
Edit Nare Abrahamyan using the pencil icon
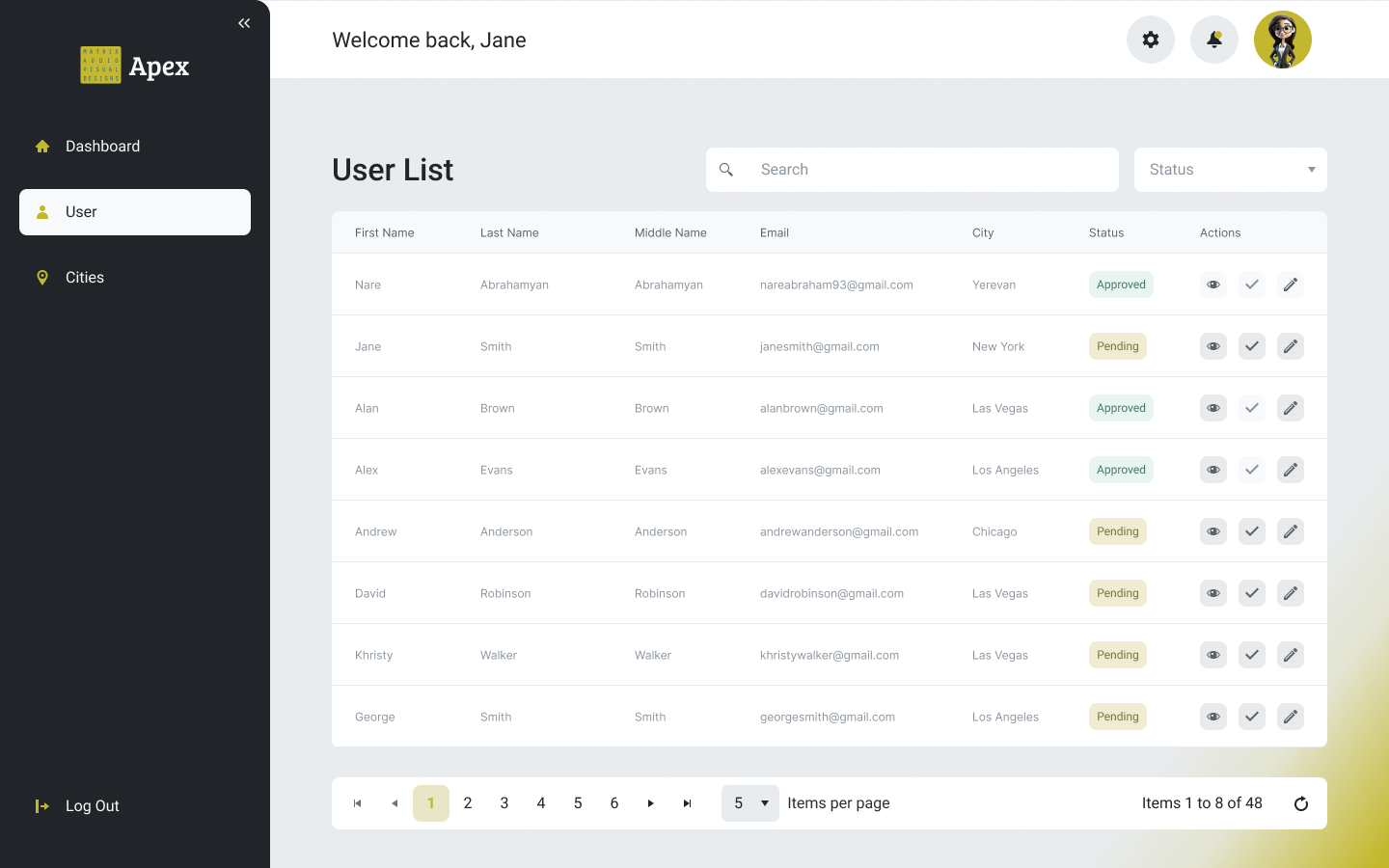tap(1290, 285)
